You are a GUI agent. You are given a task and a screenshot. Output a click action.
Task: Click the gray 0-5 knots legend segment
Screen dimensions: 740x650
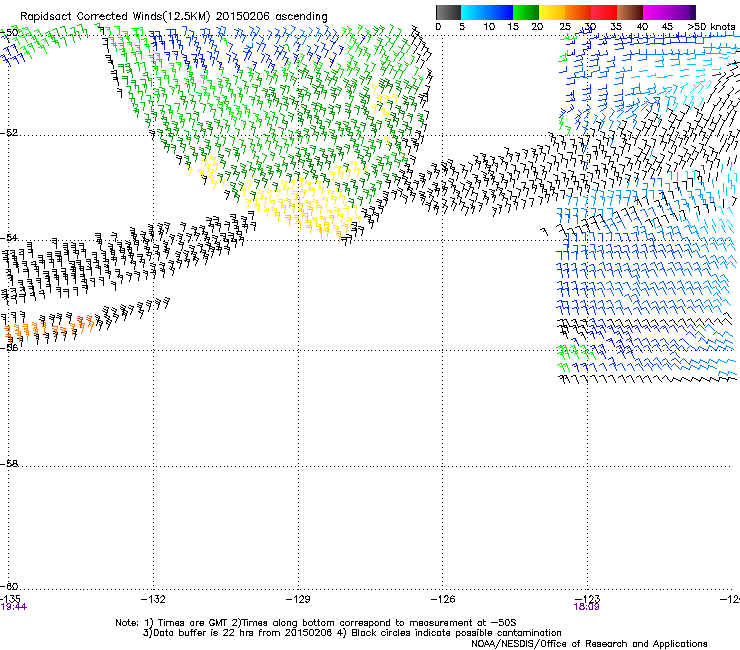(x=448, y=12)
